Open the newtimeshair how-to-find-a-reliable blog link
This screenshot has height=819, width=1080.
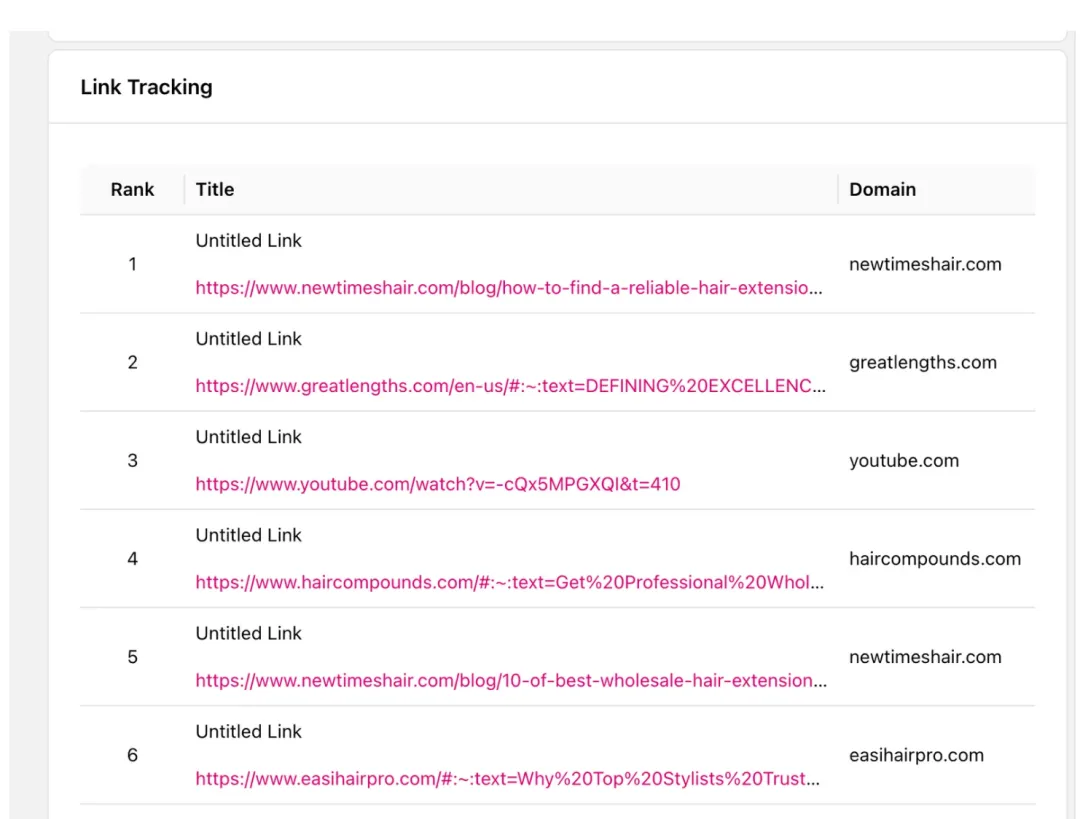pos(510,288)
